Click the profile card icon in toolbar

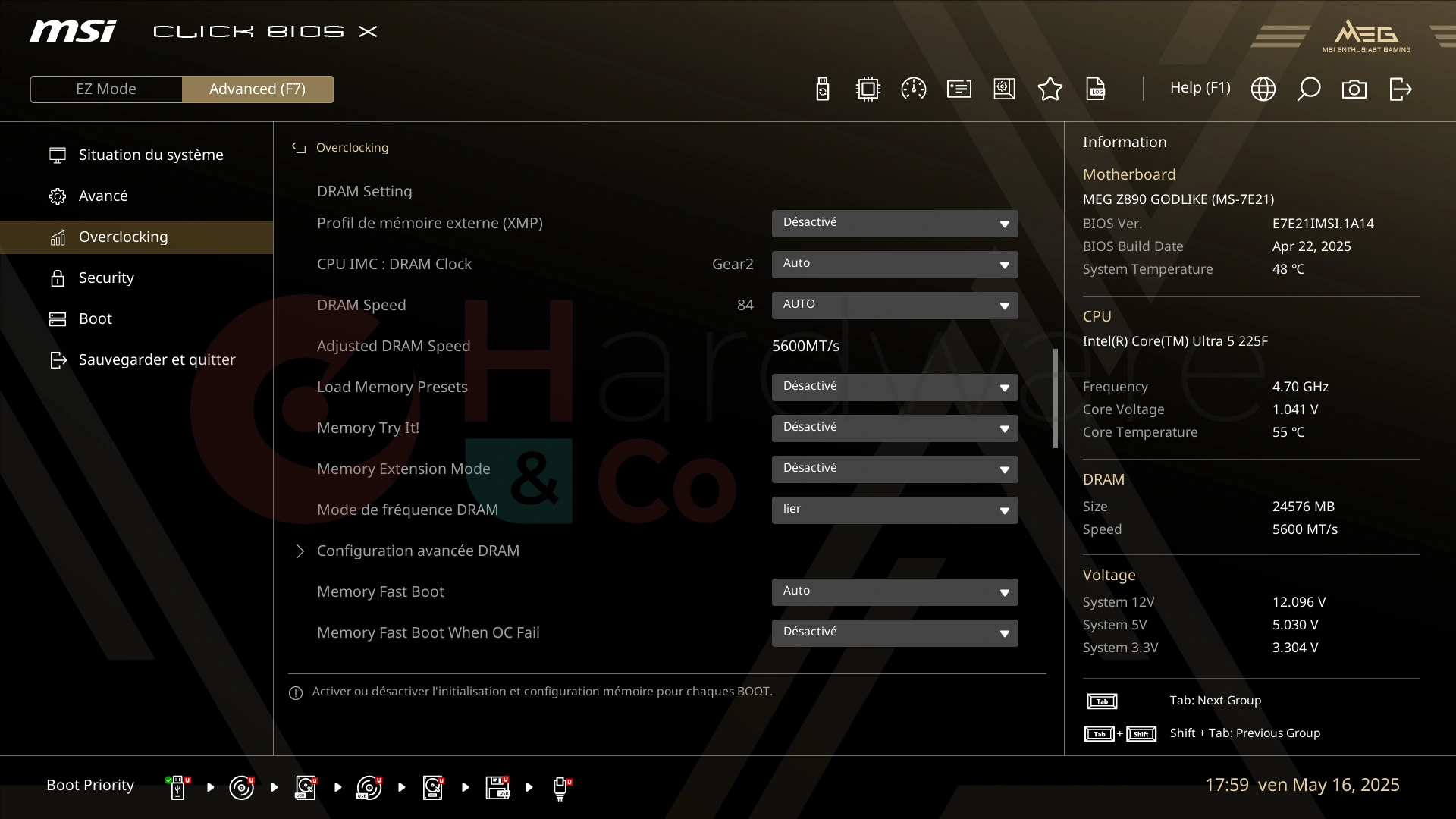tap(959, 89)
